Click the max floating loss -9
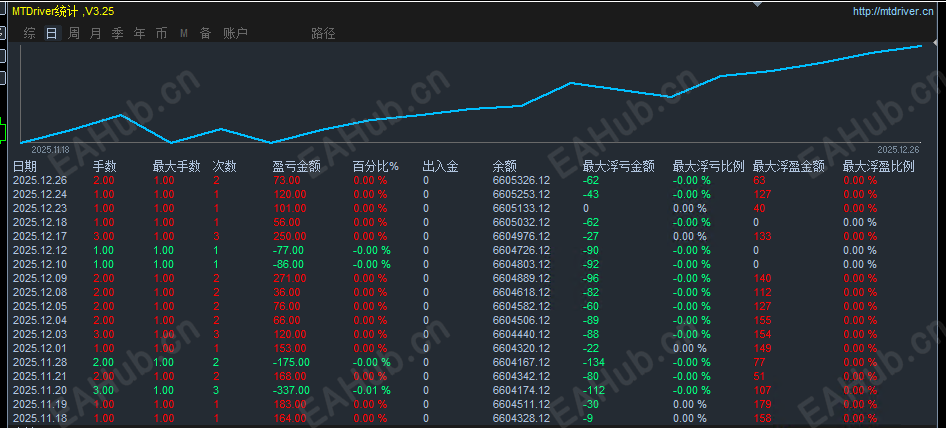The width and height of the screenshot is (946, 428). click(x=588, y=418)
